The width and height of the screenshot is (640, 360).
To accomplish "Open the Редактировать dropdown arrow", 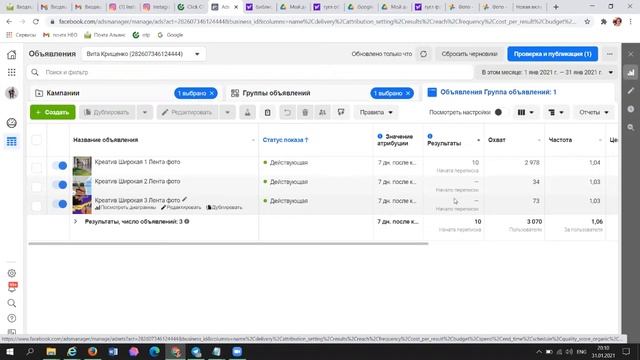I will tap(228, 112).
